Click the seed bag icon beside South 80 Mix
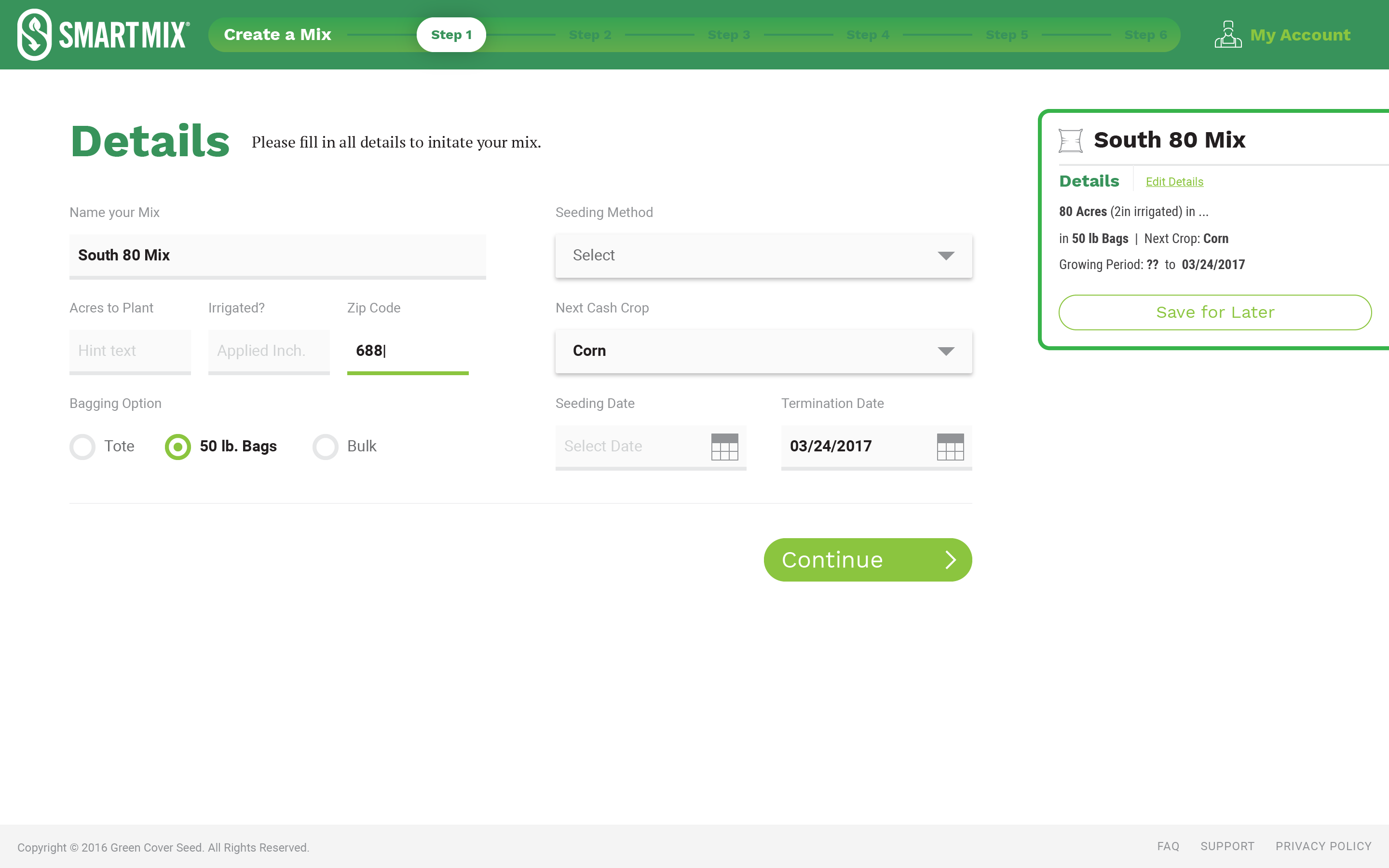This screenshot has height=868, width=1389. (1071, 141)
